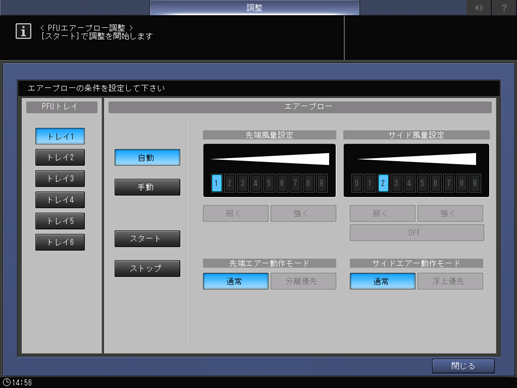Set side air volume level 6

(436, 183)
